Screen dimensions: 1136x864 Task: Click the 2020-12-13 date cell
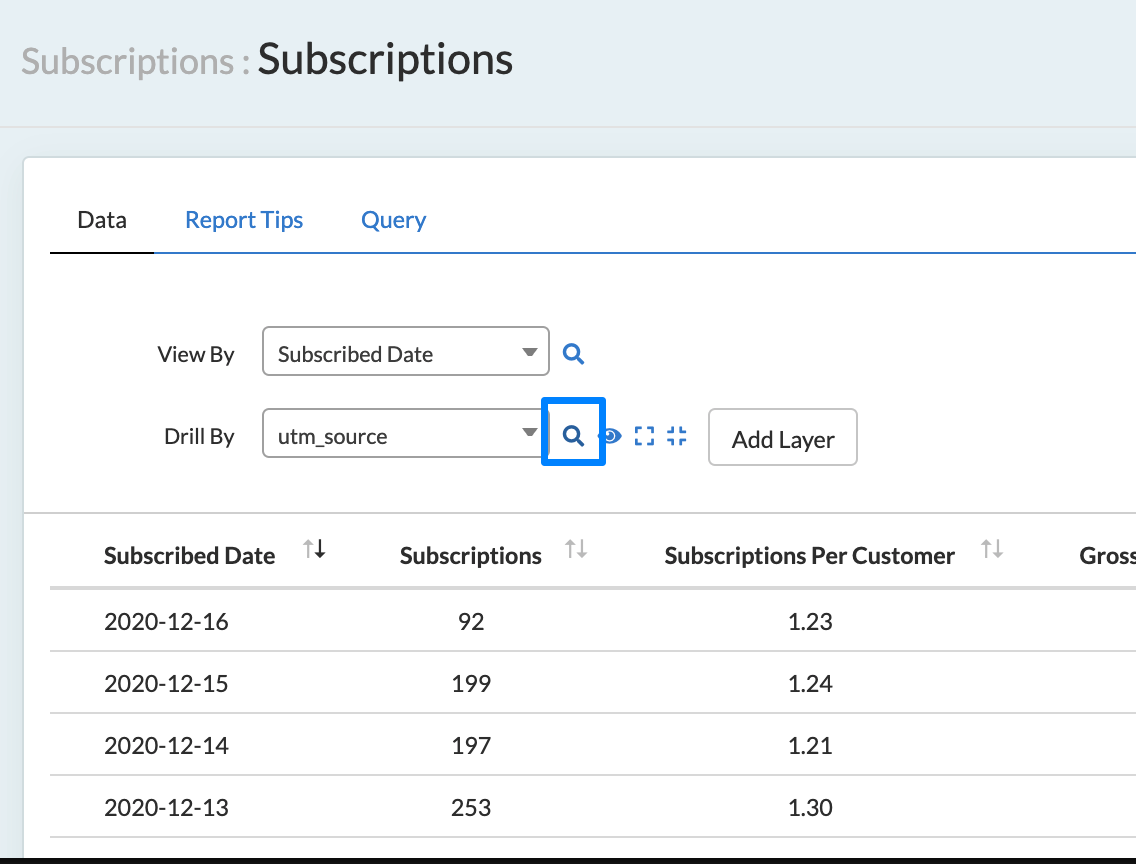166,808
